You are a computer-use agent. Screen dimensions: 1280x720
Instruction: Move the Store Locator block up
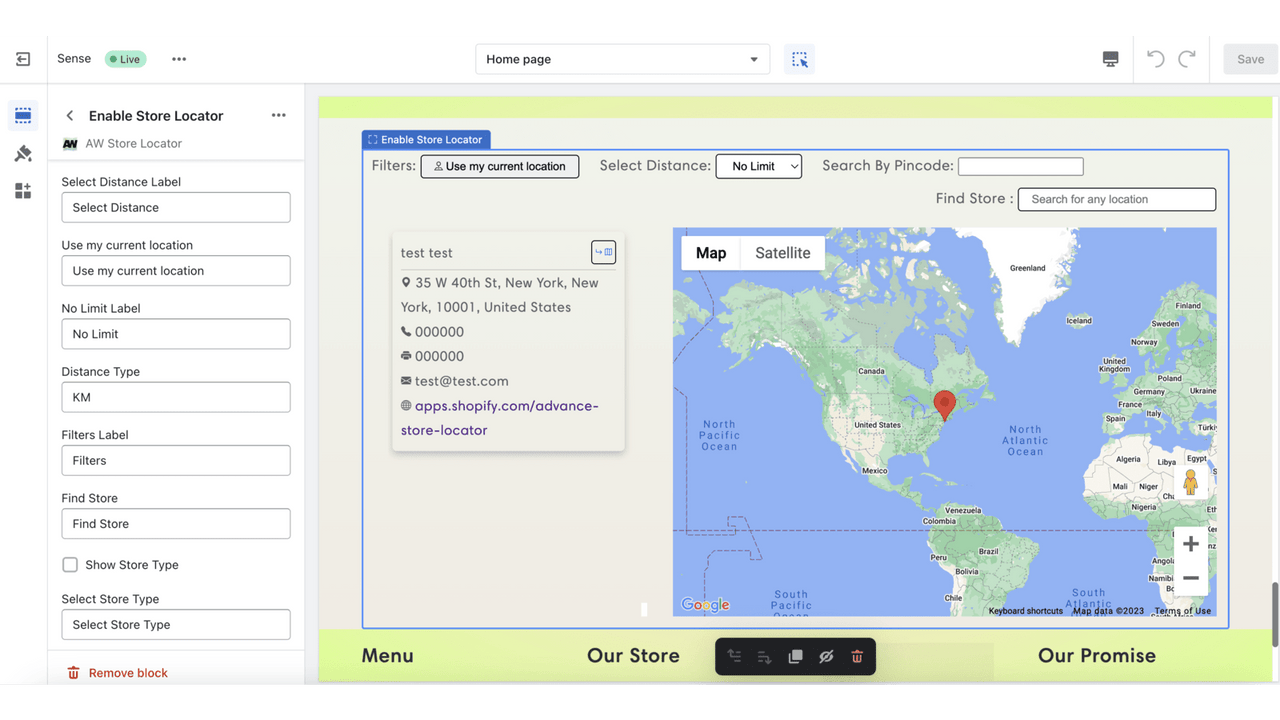(x=734, y=656)
